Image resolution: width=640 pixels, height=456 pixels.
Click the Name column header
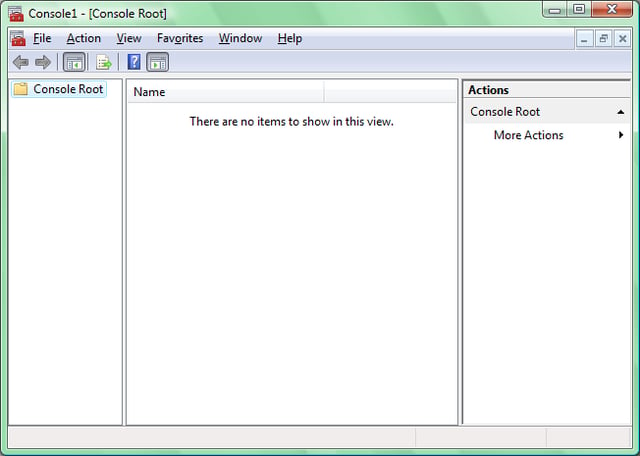coord(226,92)
